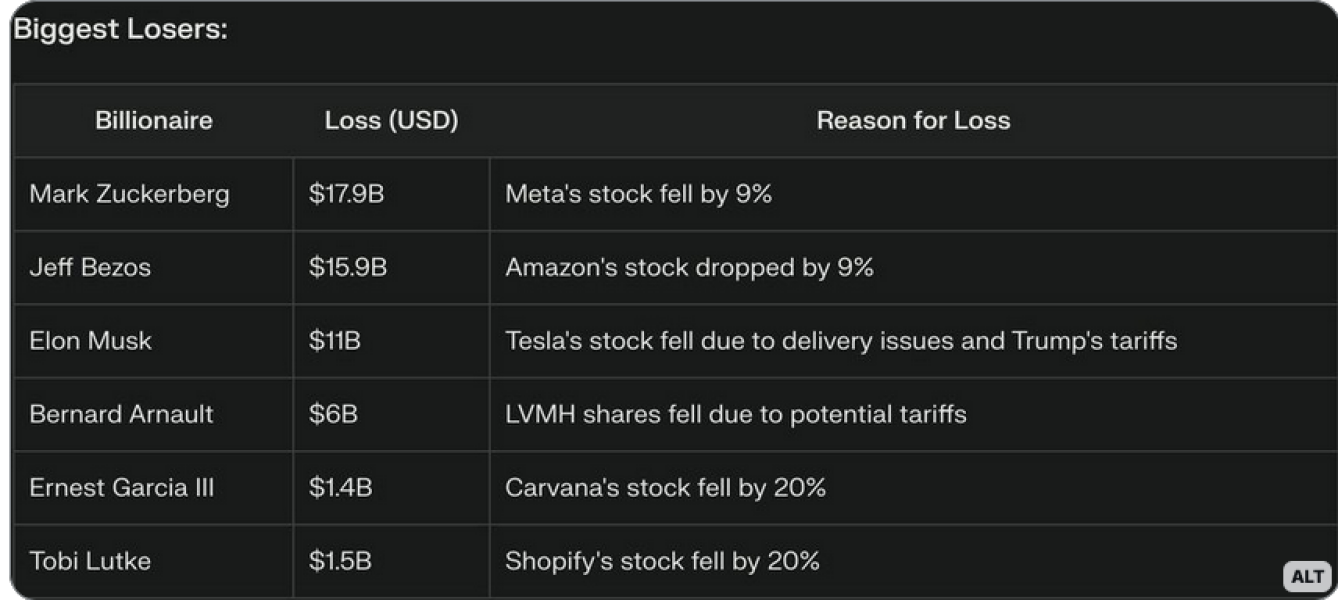Screen dimensions: 1338x600
Task: Select the Ernest Garcia III name cell
Action: click(x=121, y=488)
